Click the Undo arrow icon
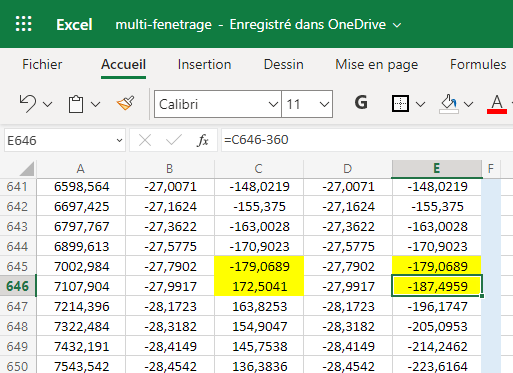Viewport: 513px width, 373px height. tap(28, 104)
